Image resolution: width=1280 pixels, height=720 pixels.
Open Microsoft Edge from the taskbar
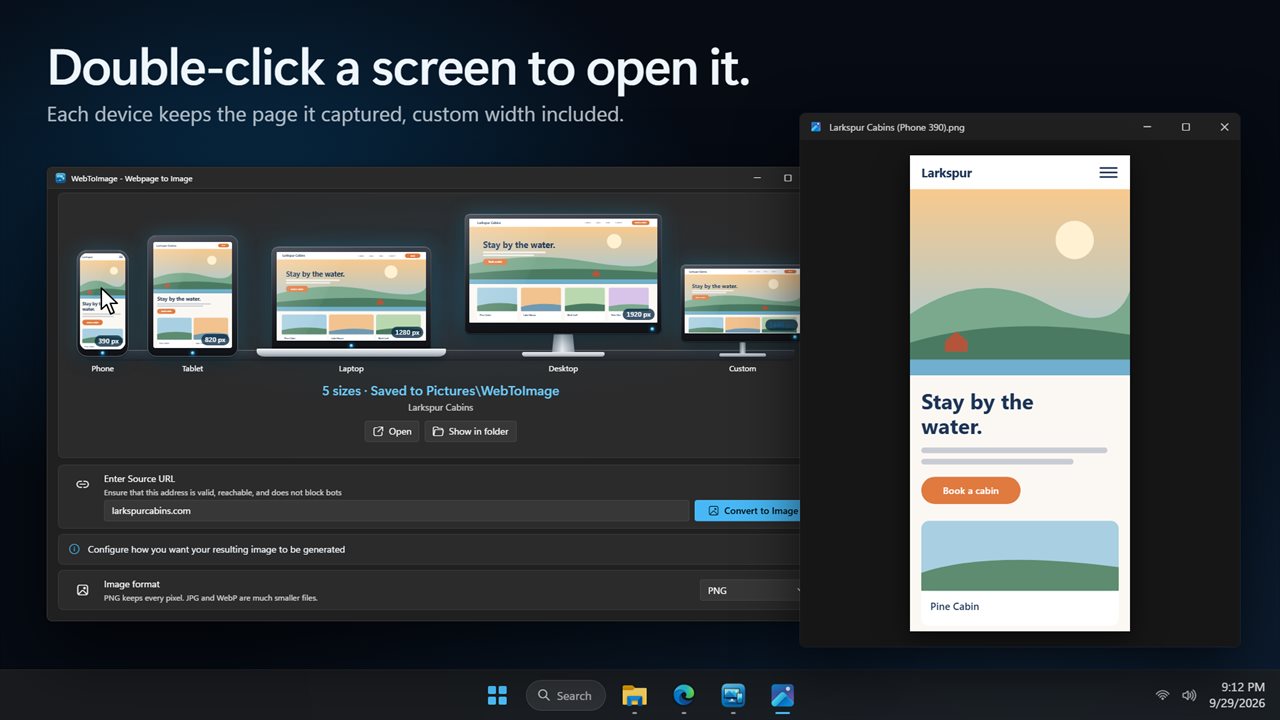pyautogui.click(x=684, y=695)
